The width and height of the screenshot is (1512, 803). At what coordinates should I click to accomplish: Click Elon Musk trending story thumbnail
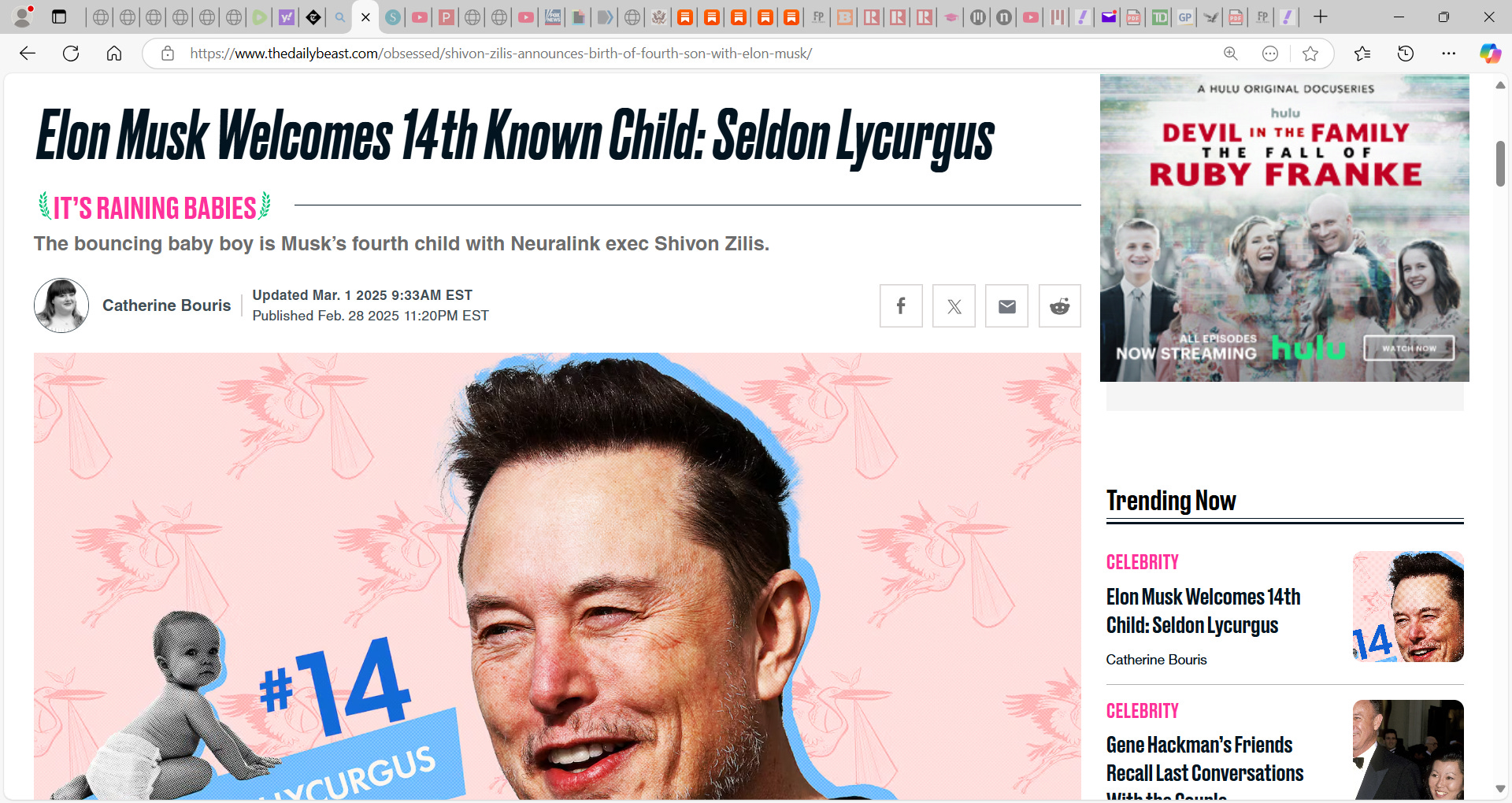tap(1408, 606)
